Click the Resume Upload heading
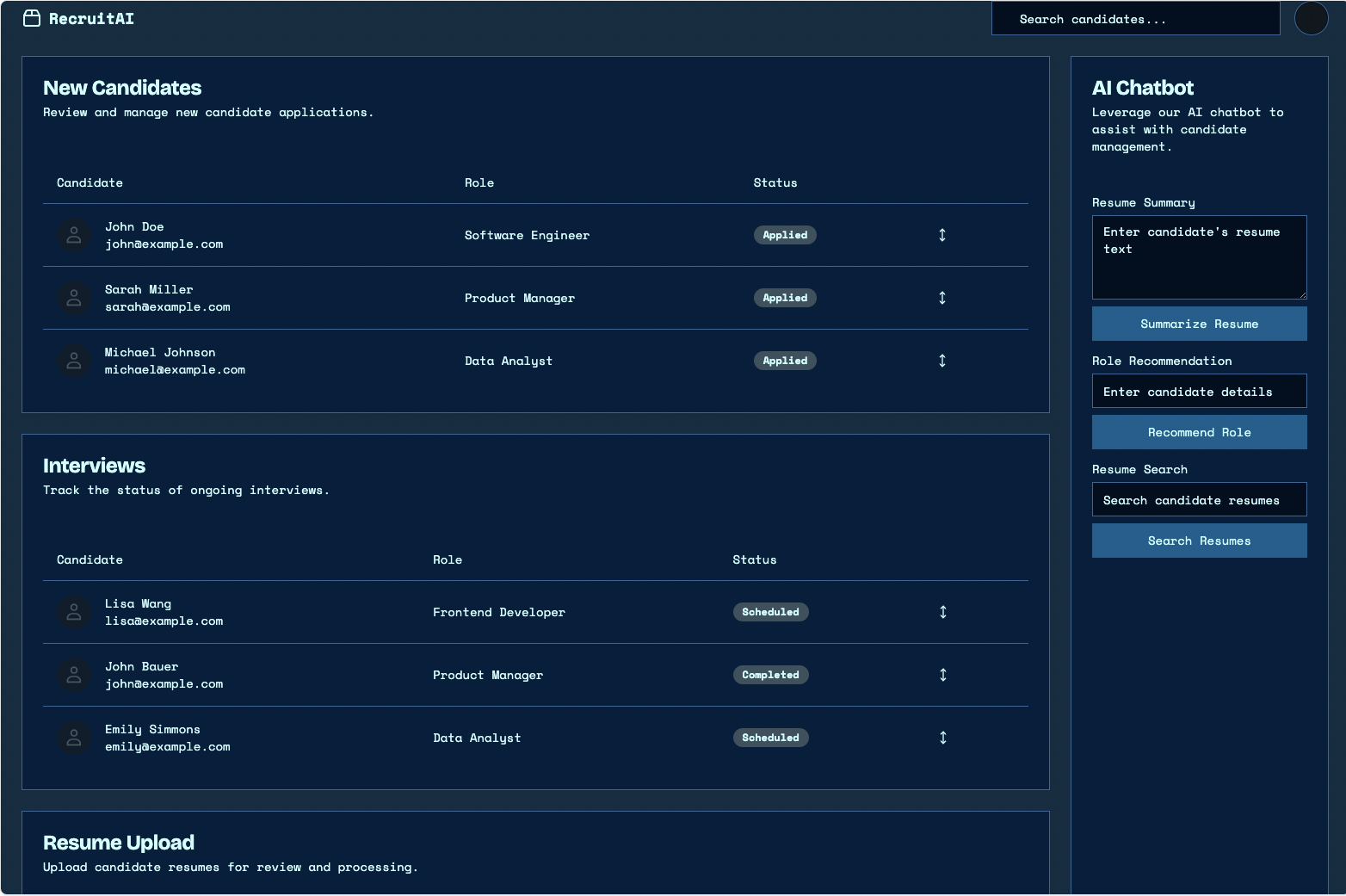 click(x=119, y=843)
